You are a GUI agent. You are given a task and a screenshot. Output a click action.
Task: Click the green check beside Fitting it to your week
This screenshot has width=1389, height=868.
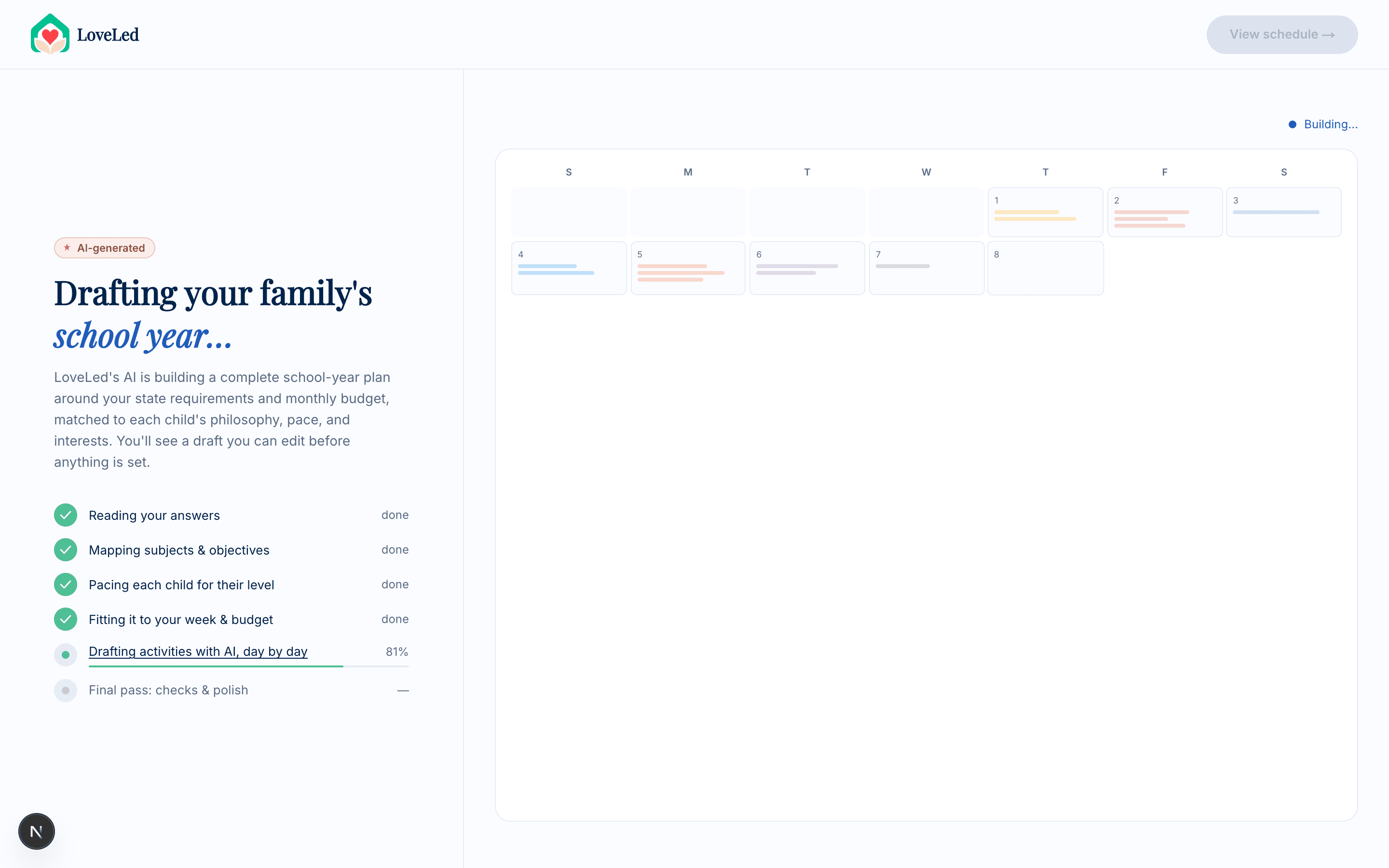pyautogui.click(x=66, y=619)
